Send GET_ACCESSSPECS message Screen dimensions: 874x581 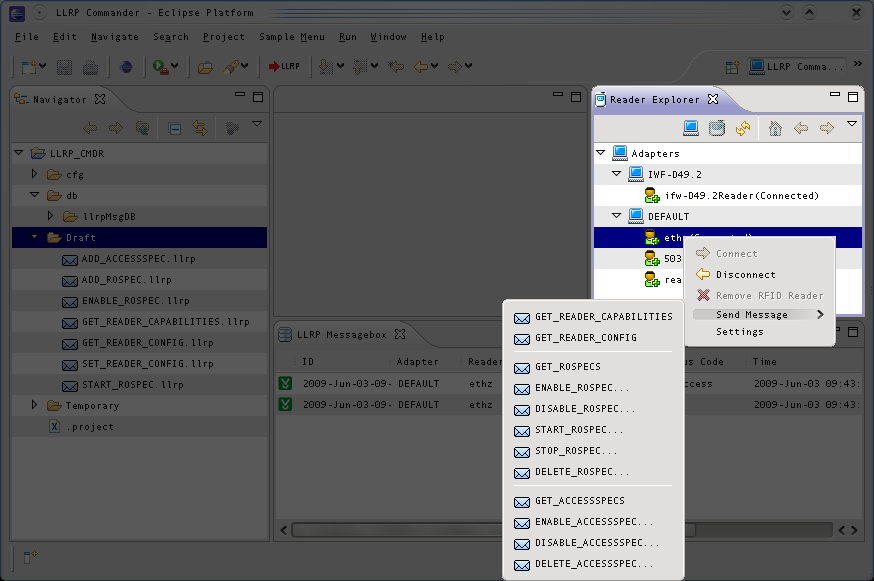[593, 501]
